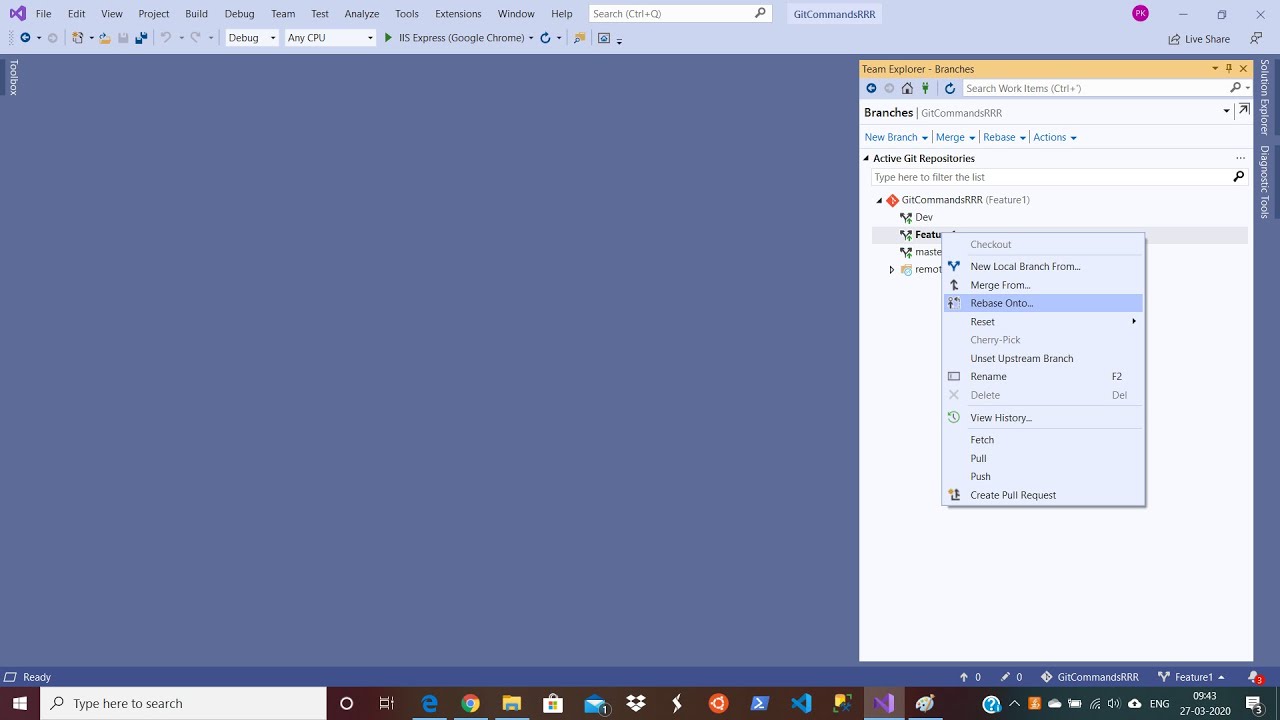
Task: Click the New Project toolbar icon
Action: [77, 38]
